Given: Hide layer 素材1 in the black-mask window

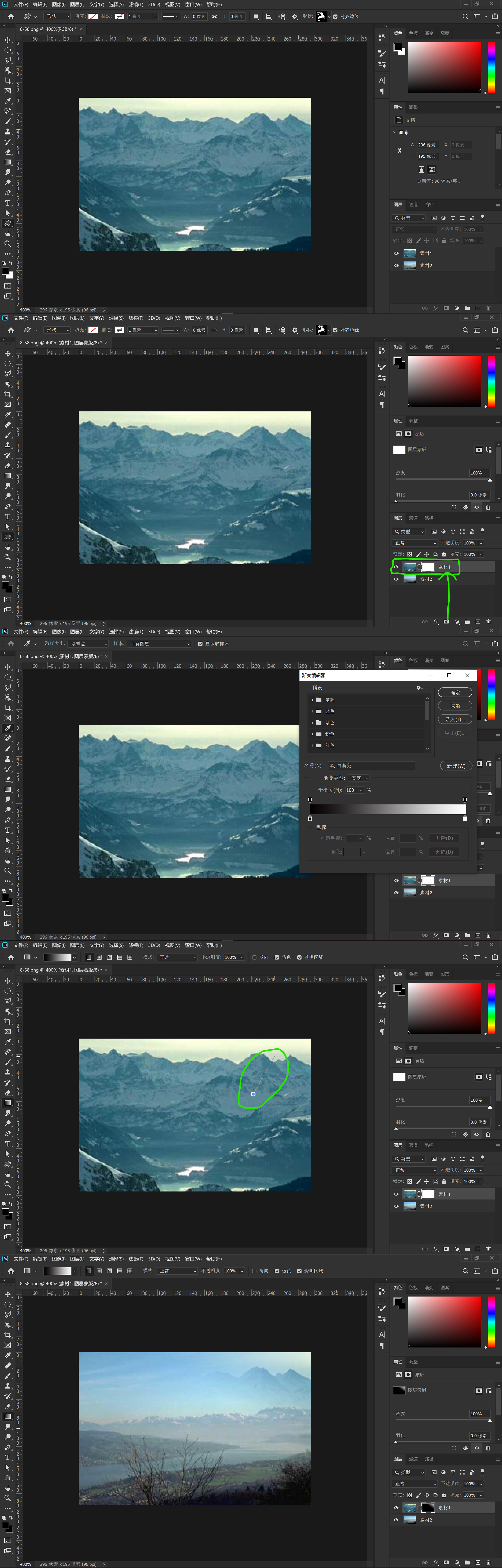Looking at the screenshot, I should 396,1508.
